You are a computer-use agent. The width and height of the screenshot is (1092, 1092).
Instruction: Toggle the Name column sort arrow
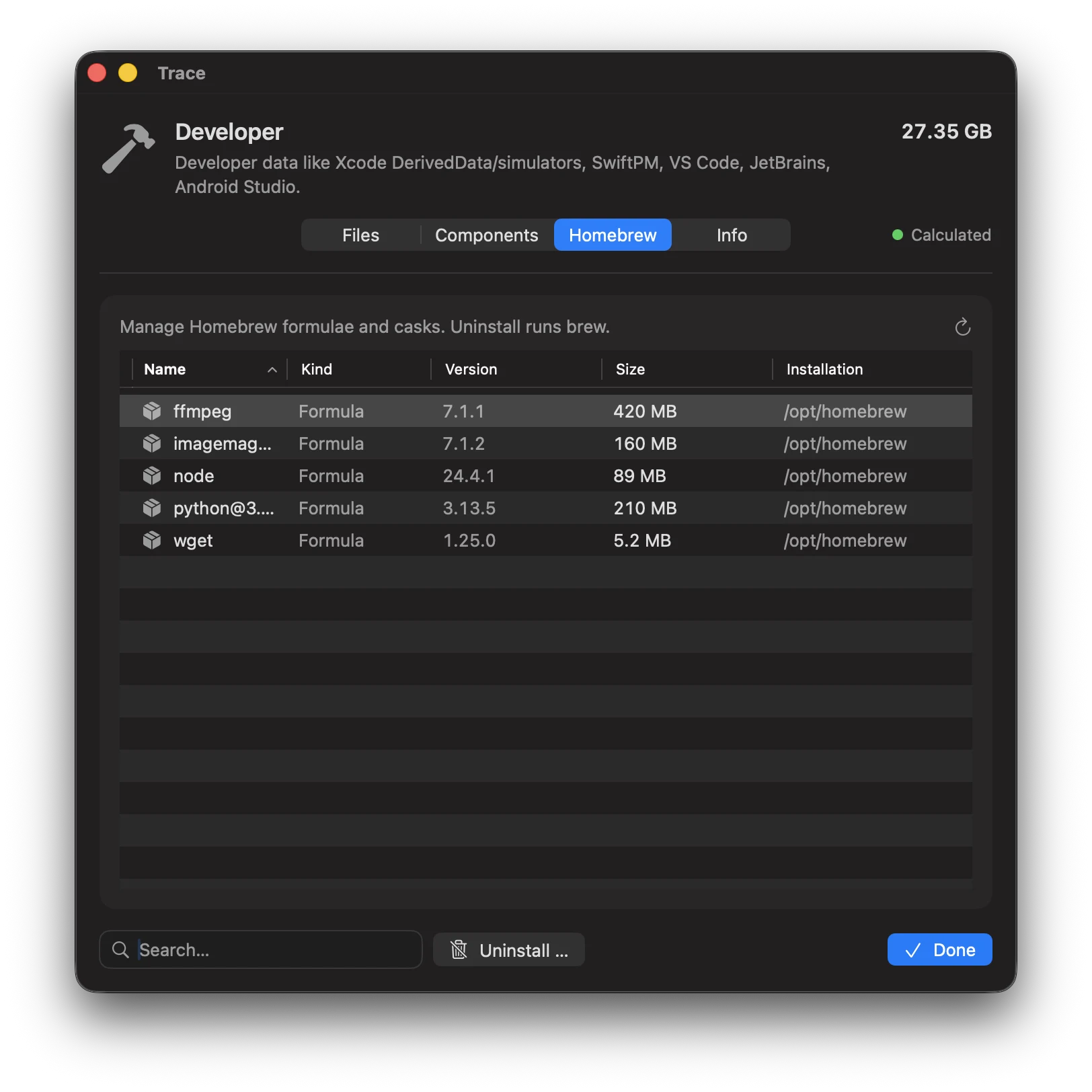click(x=272, y=370)
